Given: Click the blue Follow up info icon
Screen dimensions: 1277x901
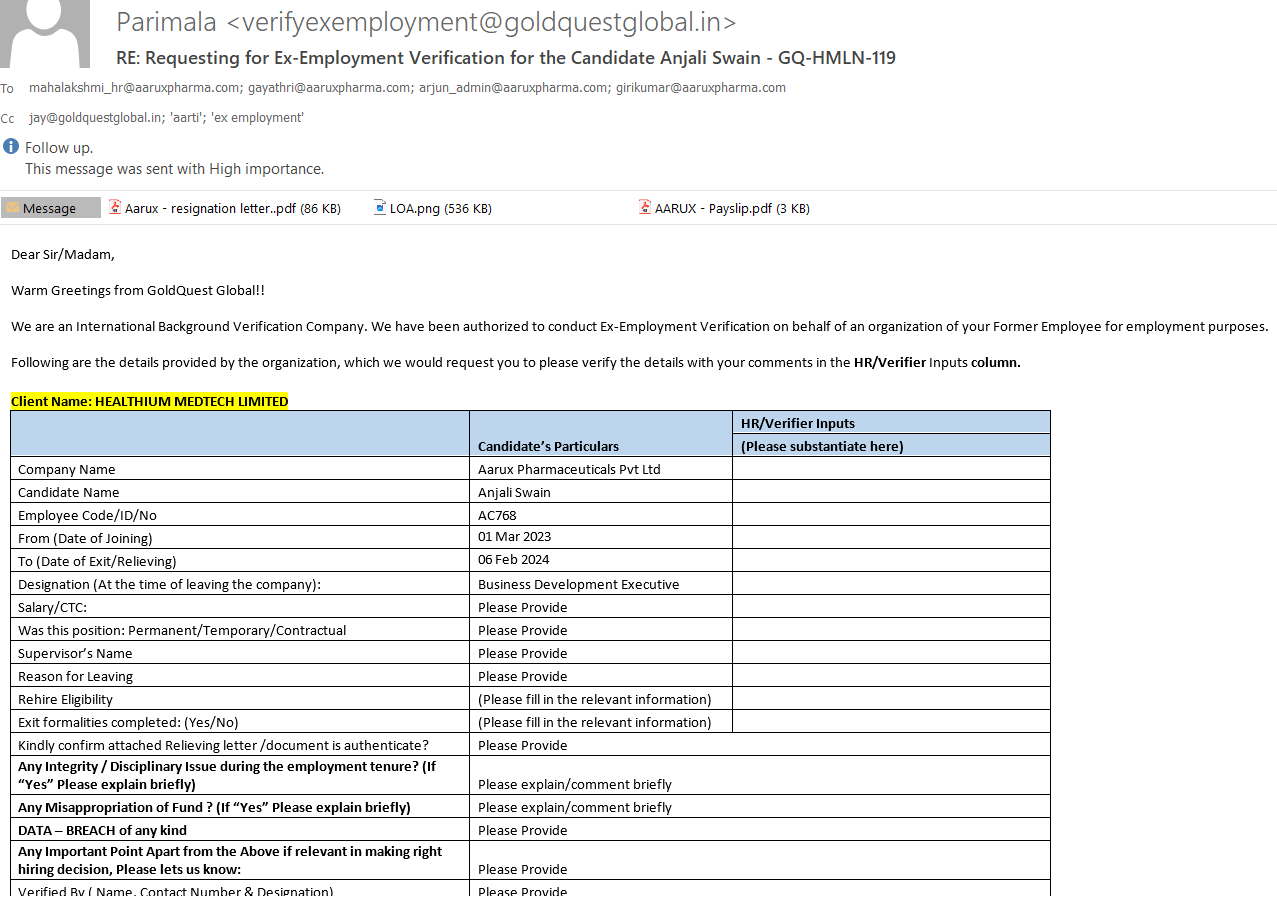Looking at the screenshot, I should point(11,146).
